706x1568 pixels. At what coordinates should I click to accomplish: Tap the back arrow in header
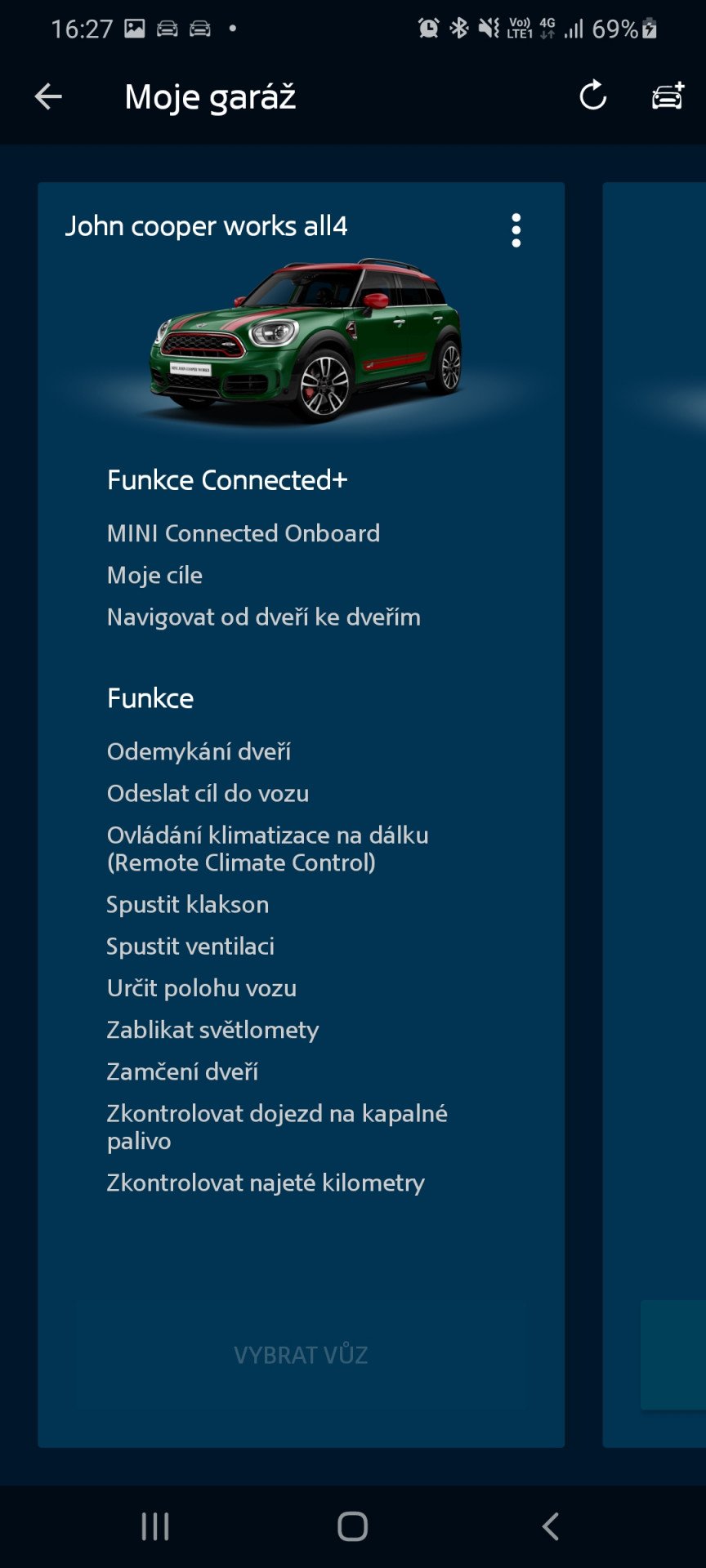[x=48, y=96]
